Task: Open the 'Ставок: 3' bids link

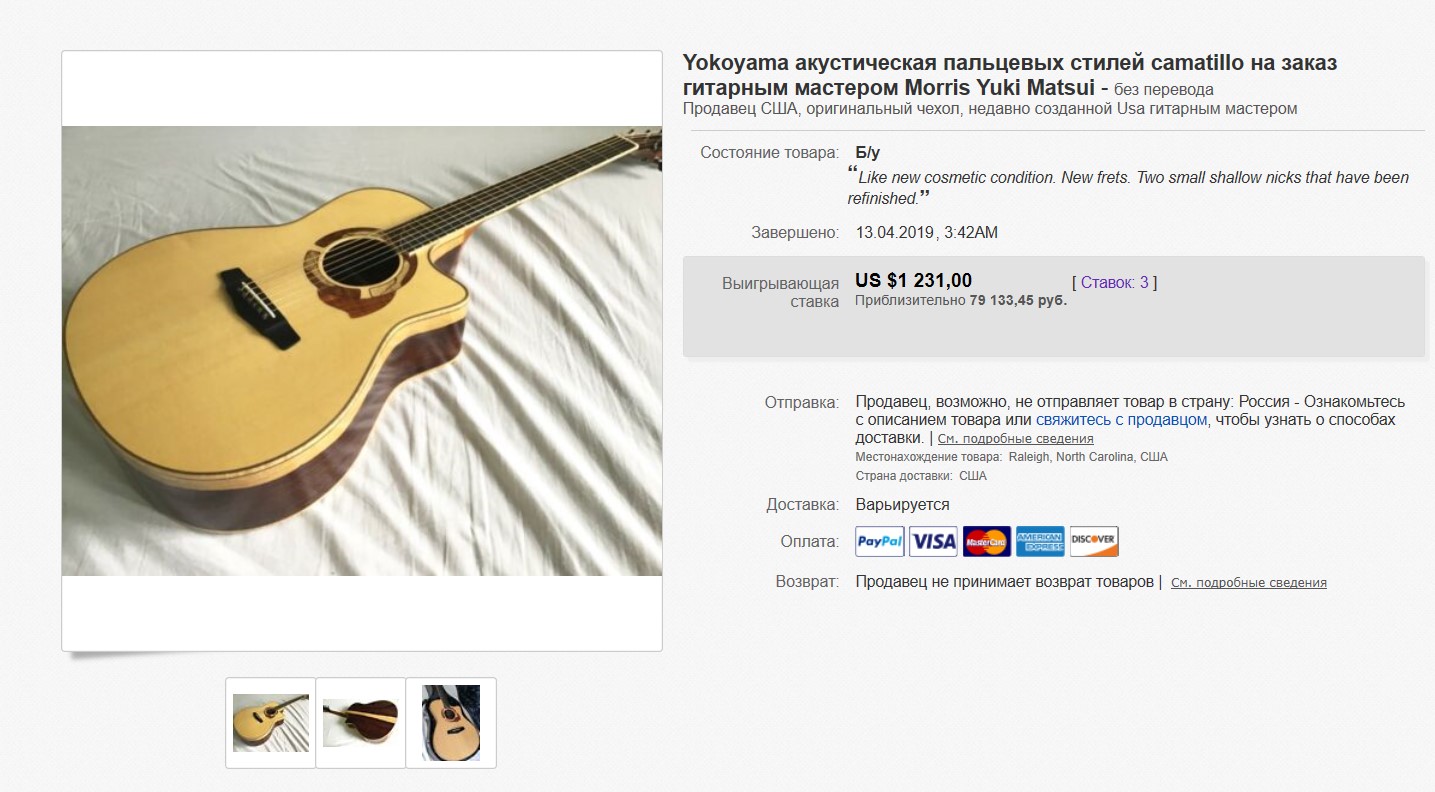Action: point(1115,282)
